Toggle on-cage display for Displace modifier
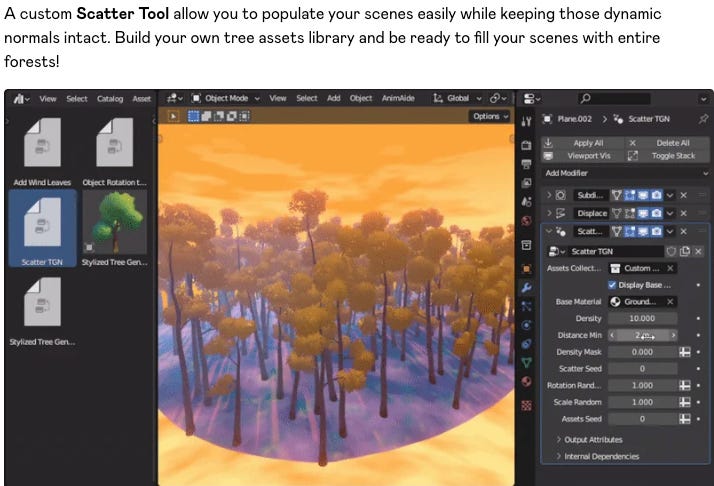Viewport: 714px width, 486px height. coord(617,213)
